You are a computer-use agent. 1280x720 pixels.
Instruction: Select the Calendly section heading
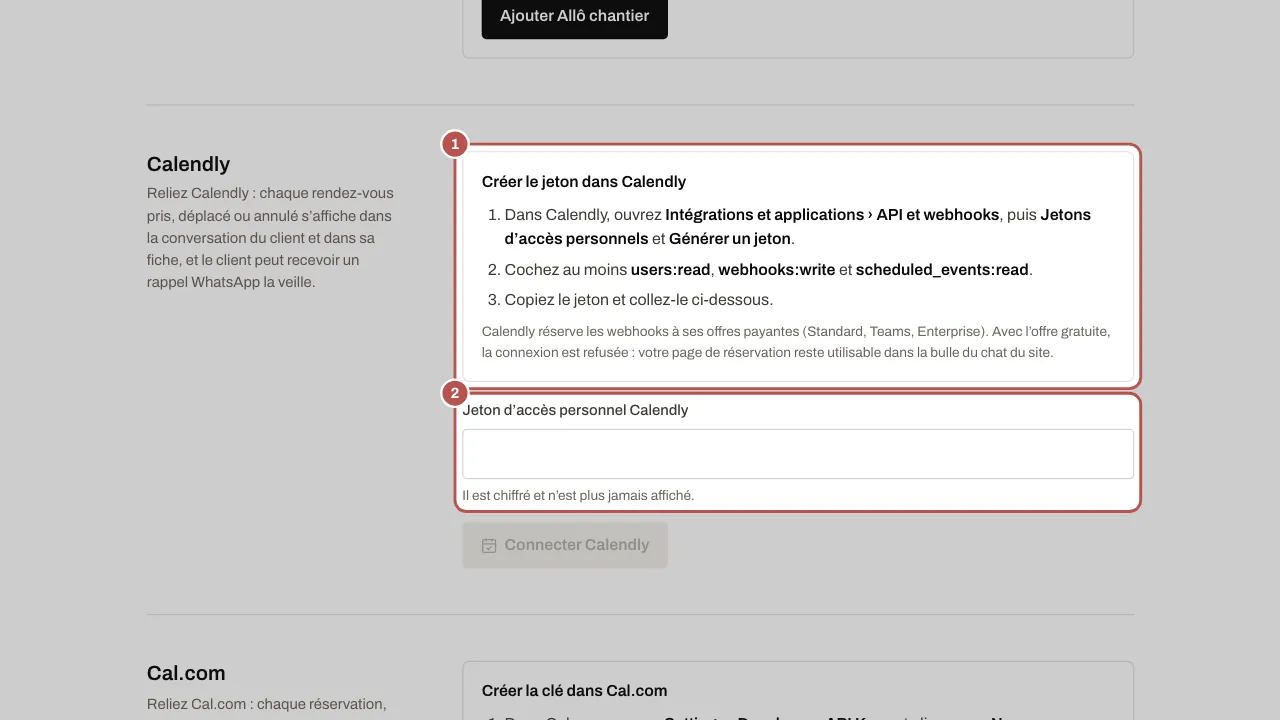coord(188,164)
